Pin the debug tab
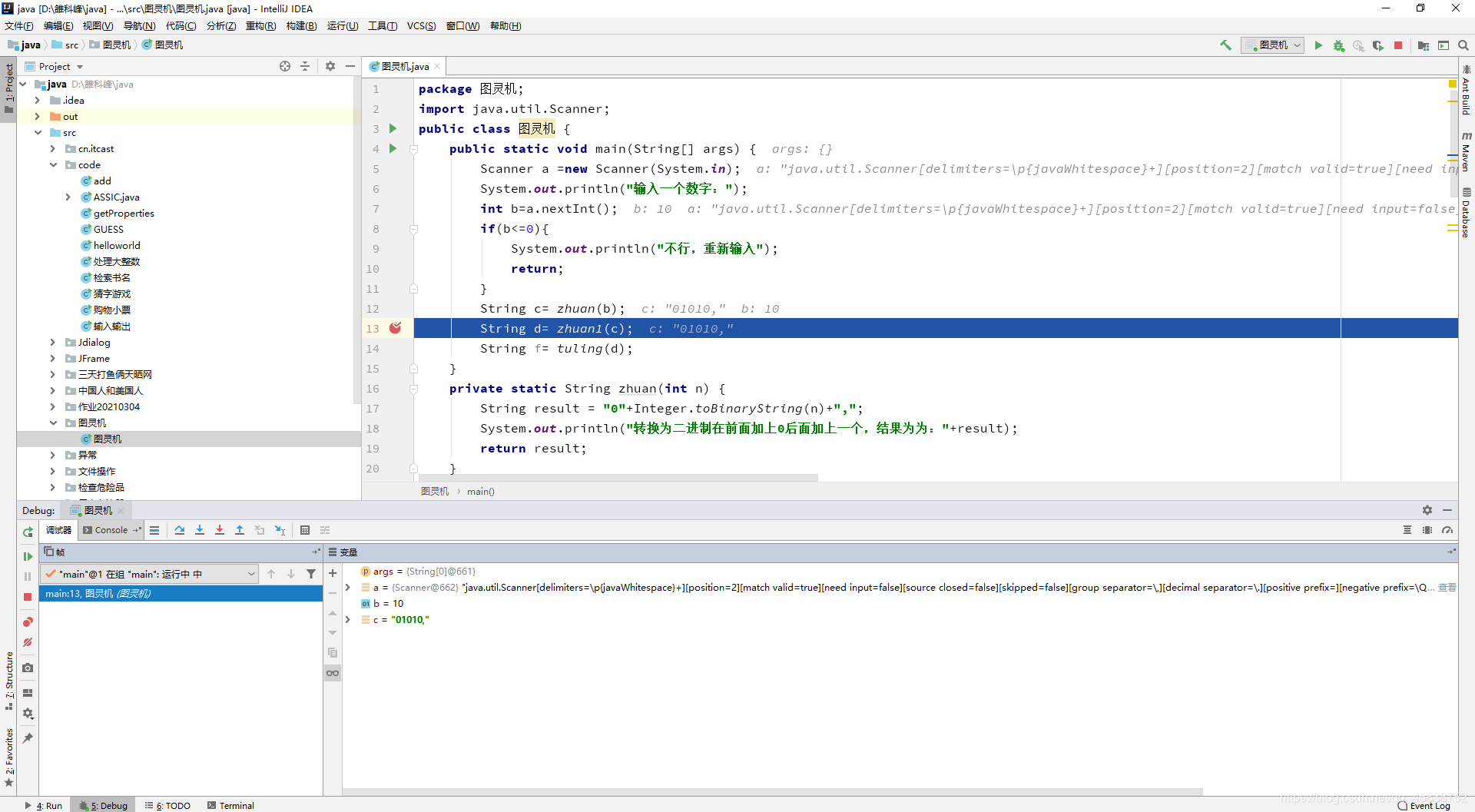The width and height of the screenshot is (1475, 812). [x=28, y=738]
